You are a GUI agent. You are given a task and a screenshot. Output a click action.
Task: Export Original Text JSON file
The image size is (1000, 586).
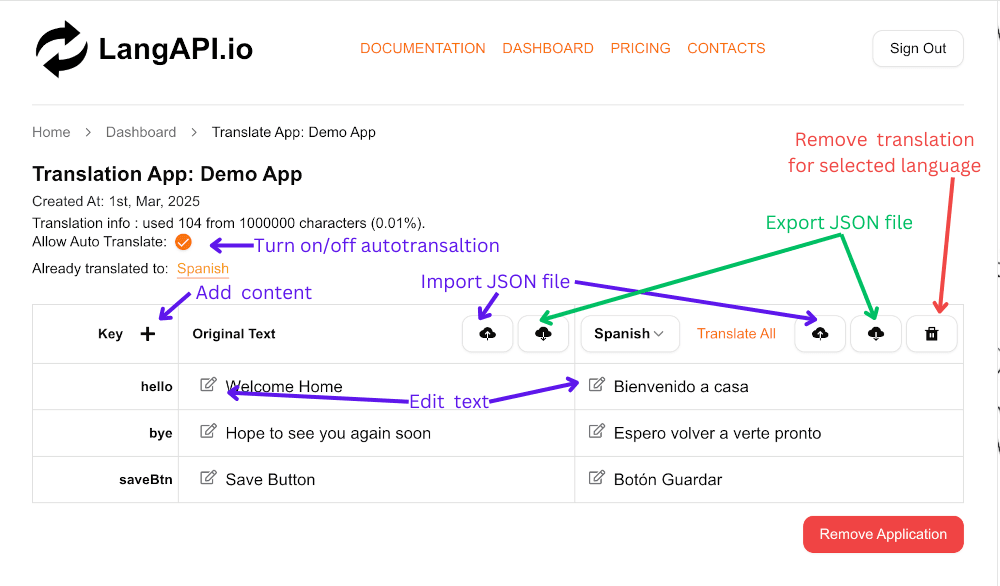click(543, 334)
